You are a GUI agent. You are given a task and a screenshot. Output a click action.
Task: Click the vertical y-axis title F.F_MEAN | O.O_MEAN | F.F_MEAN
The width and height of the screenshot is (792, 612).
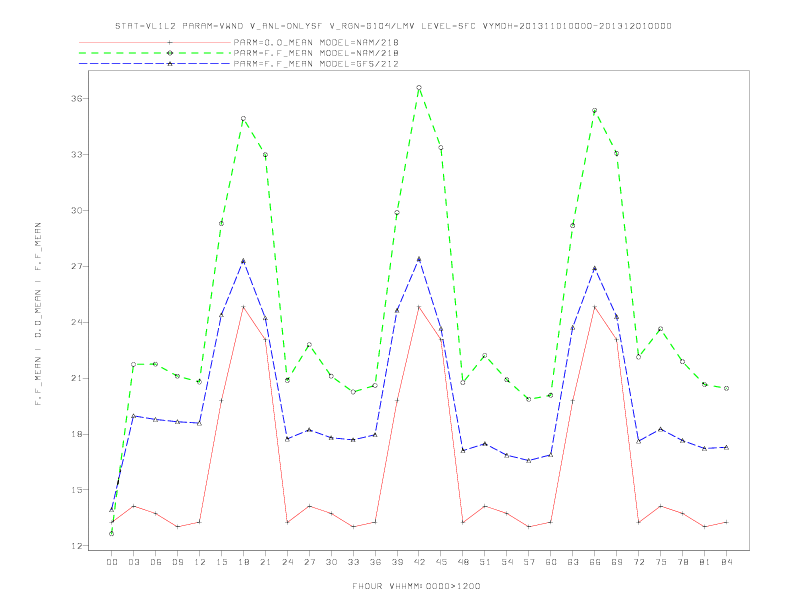pos(38,314)
